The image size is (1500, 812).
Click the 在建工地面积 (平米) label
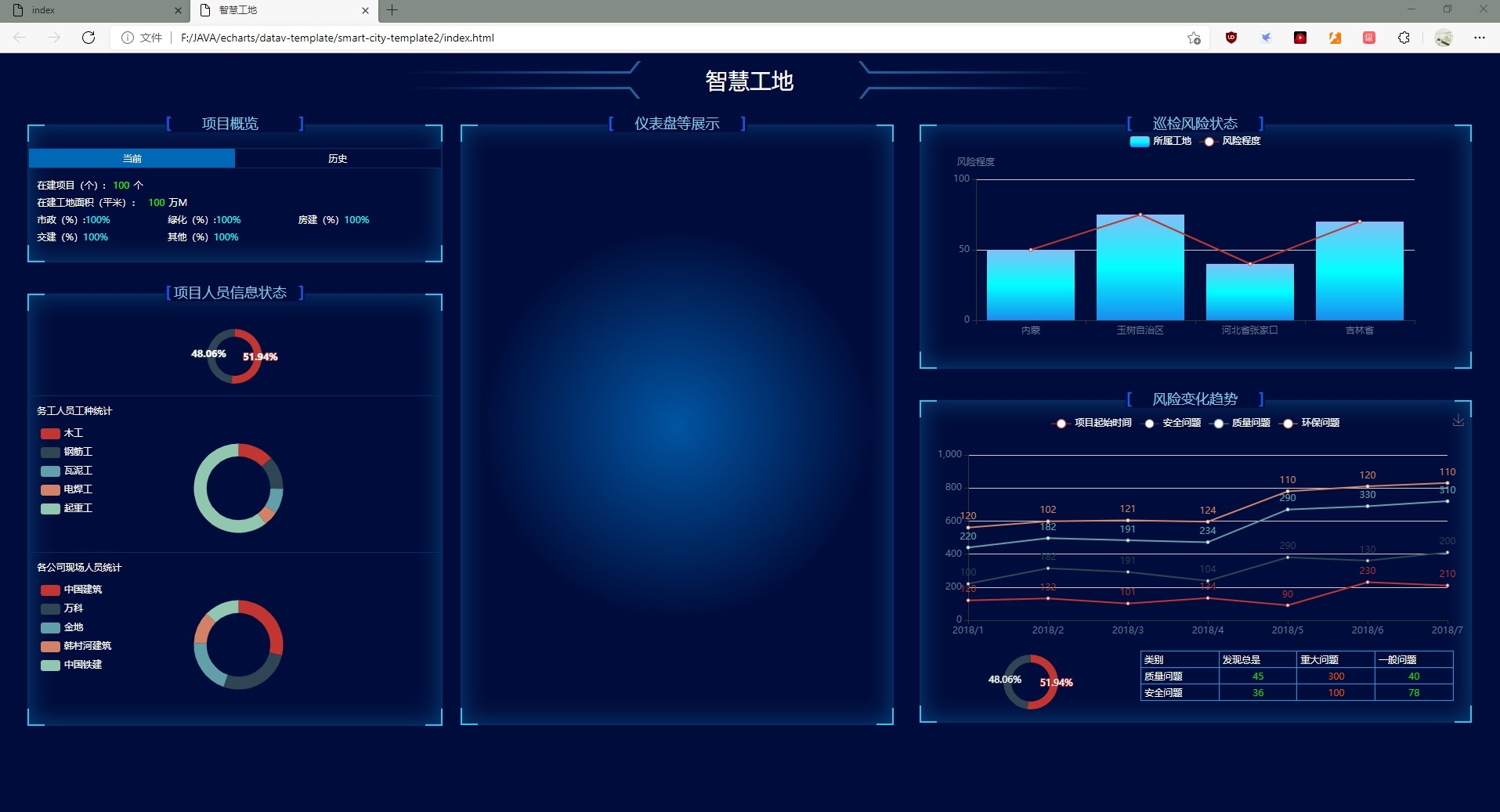click(x=86, y=203)
